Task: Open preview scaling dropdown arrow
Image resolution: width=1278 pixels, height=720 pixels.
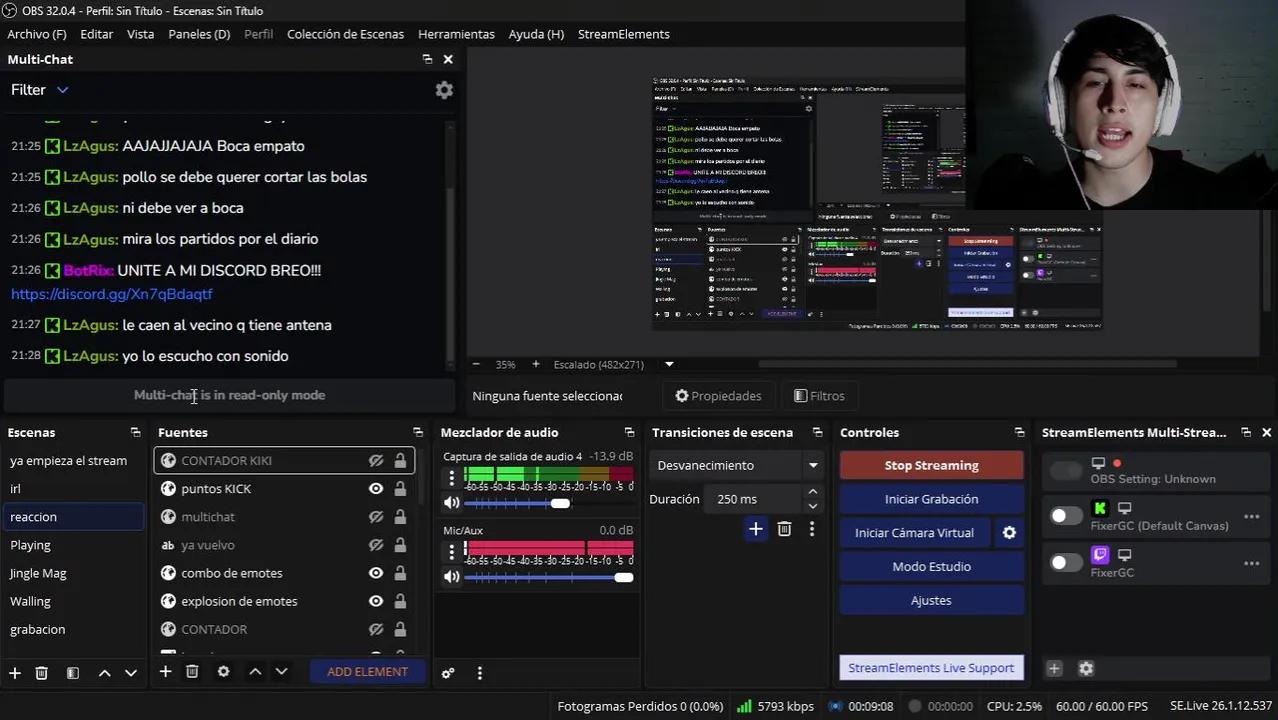Action: pyautogui.click(x=669, y=364)
